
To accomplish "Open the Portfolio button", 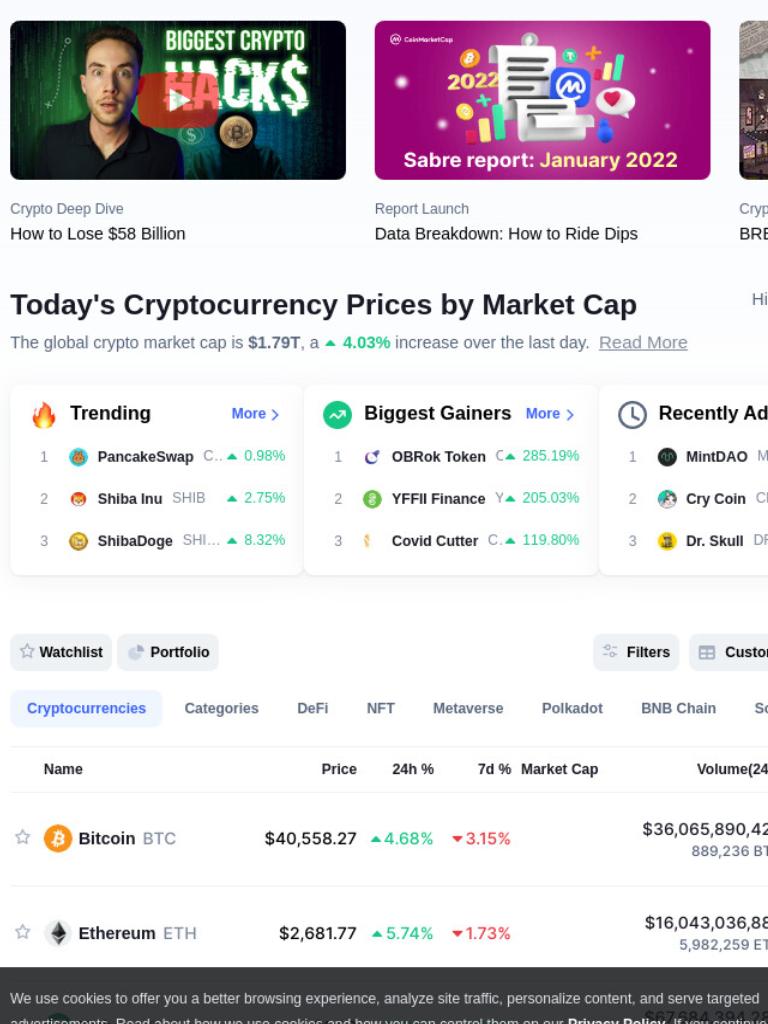I will point(168,652).
